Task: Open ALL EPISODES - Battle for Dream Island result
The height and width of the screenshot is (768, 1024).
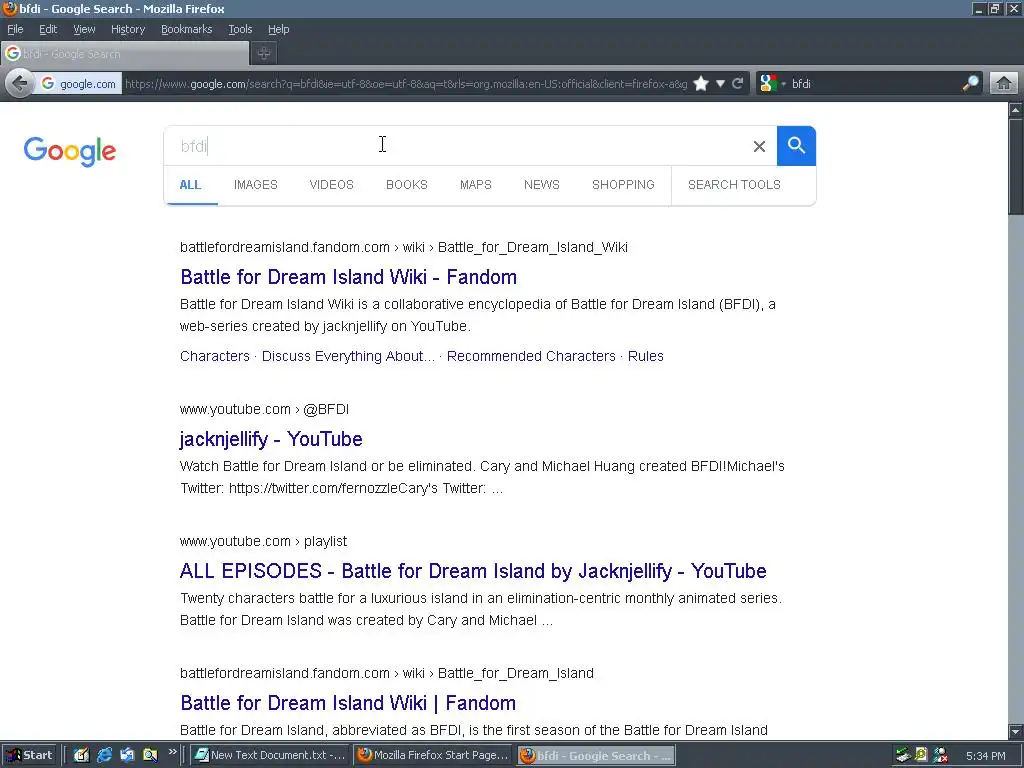Action: (473, 571)
